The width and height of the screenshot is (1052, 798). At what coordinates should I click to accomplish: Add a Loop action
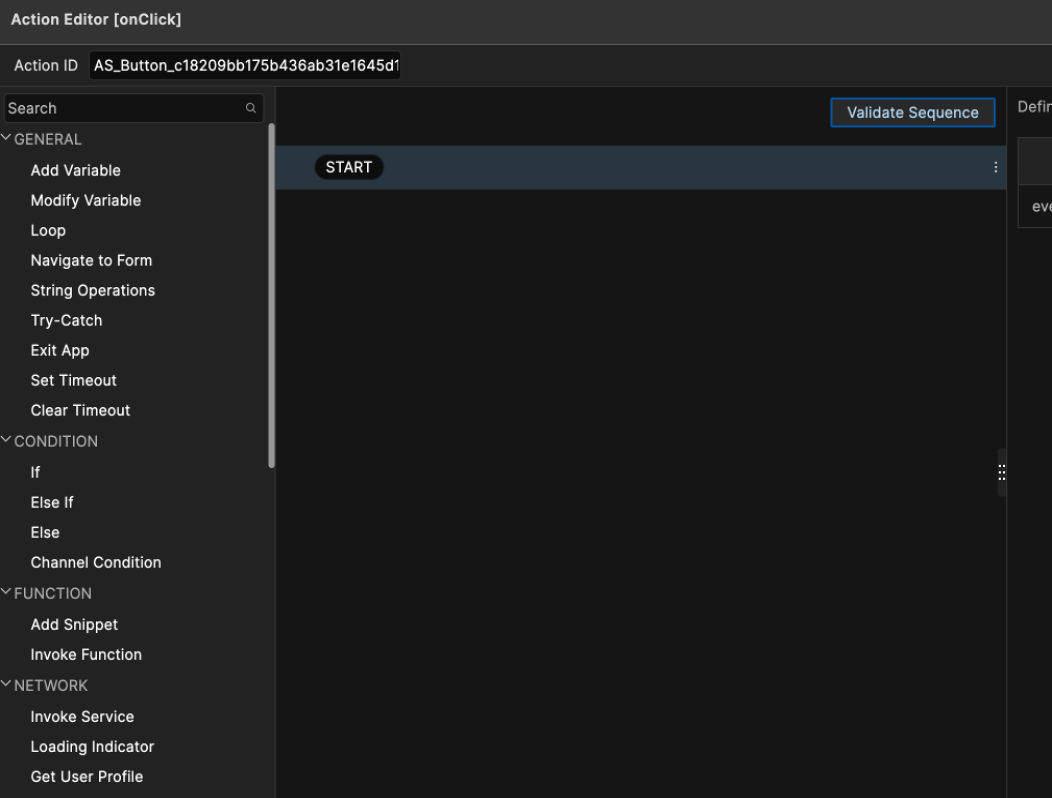pos(48,231)
